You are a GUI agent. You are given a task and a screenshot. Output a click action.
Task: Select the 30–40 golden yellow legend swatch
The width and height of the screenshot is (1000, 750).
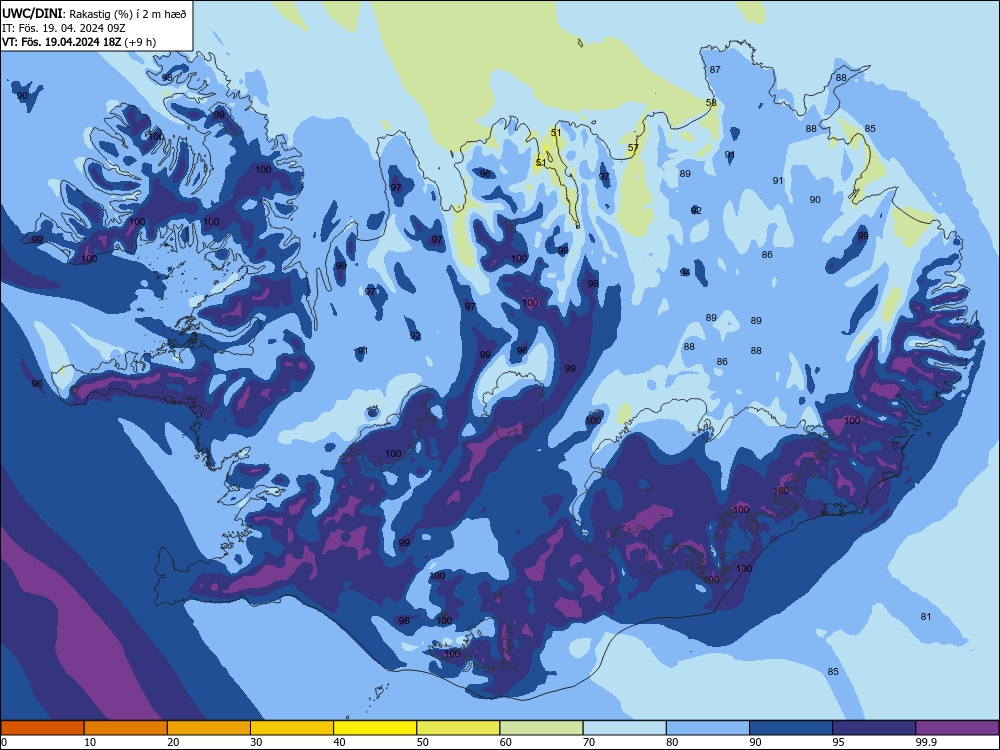tap(292, 728)
